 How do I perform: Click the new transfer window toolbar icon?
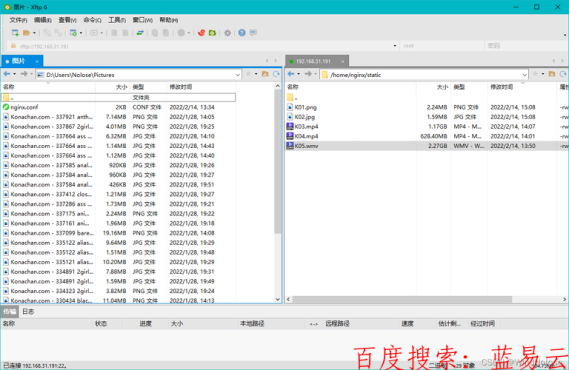pyautogui.click(x=73, y=33)
